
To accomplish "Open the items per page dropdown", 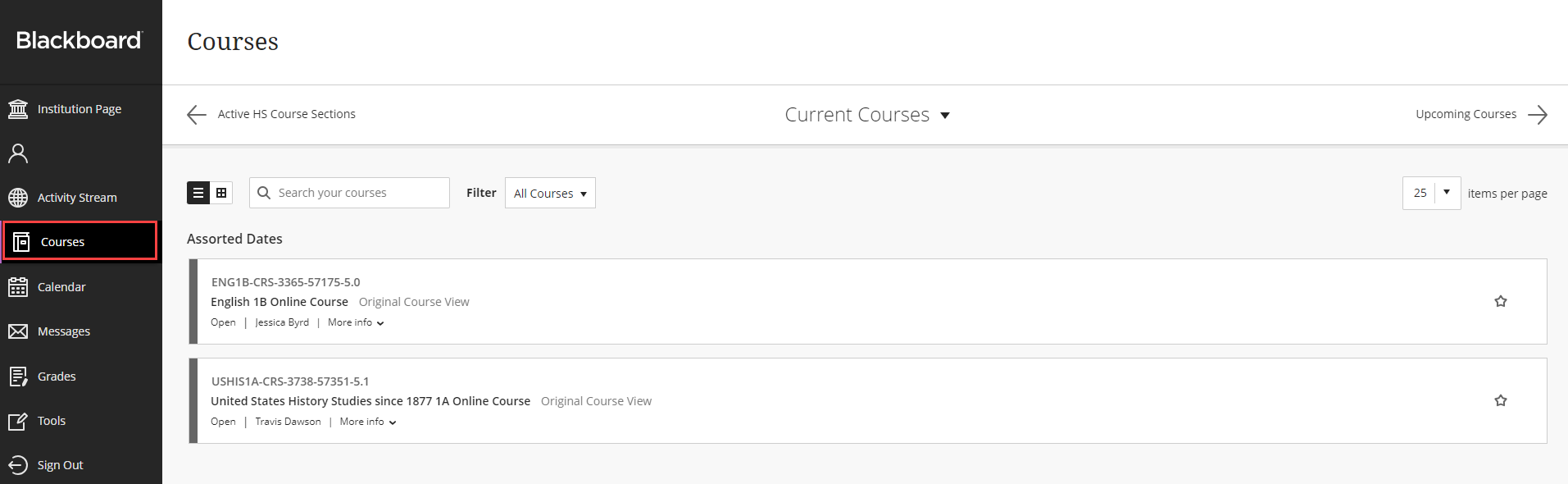I will point(1431,192).
